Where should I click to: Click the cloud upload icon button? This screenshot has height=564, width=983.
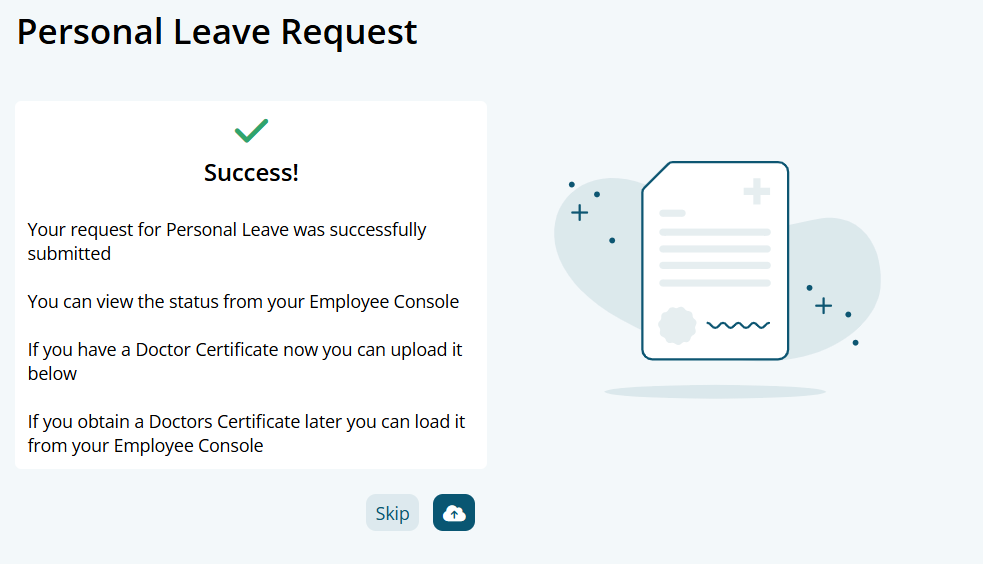point(454,513)
